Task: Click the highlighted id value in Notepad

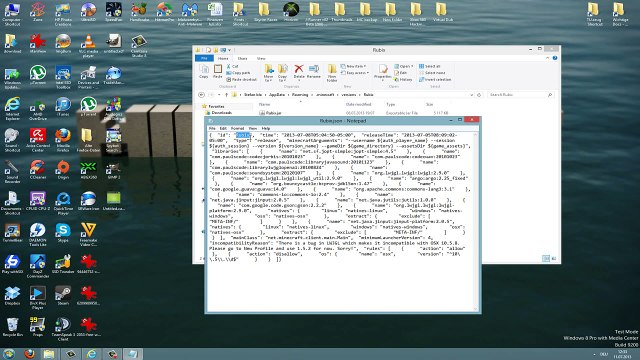Action: pyautogui.click(x=242, y=135)
